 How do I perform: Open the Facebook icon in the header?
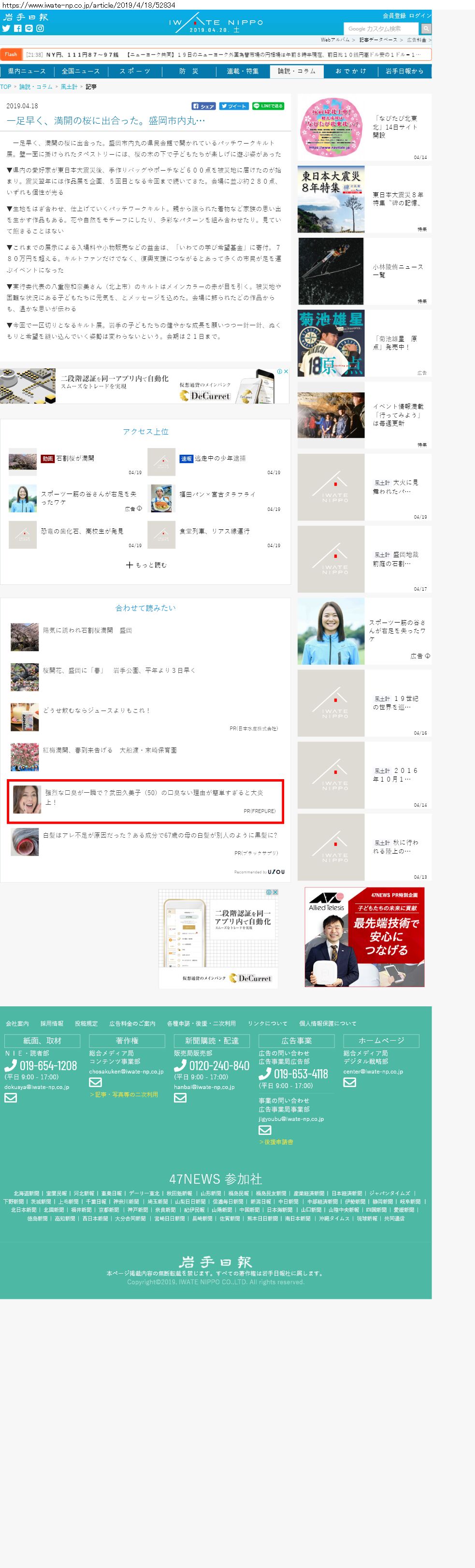pyautogui.click(x=18, y=29)
